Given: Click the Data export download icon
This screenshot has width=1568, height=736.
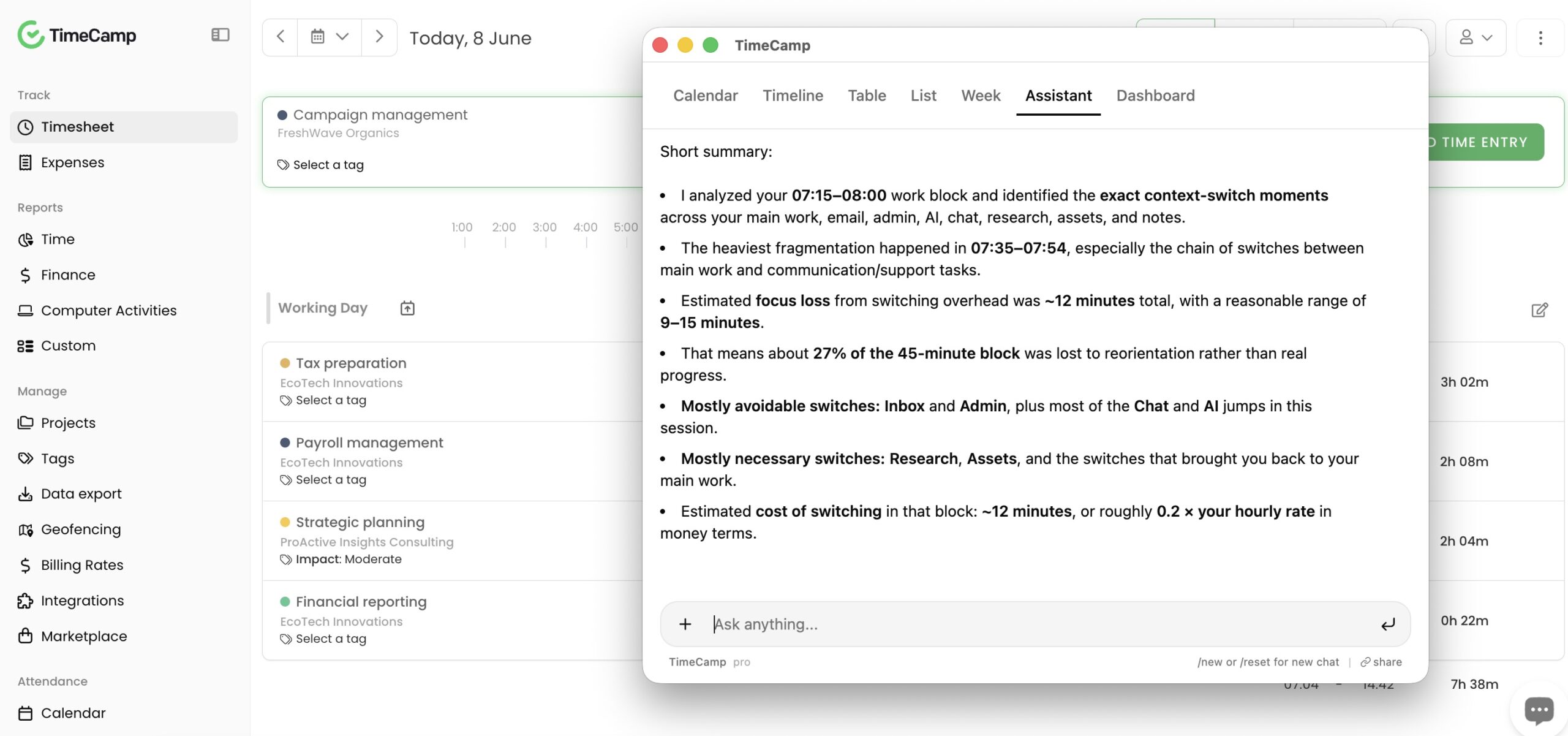Looking at the screenshot, I should coord(25,493).
